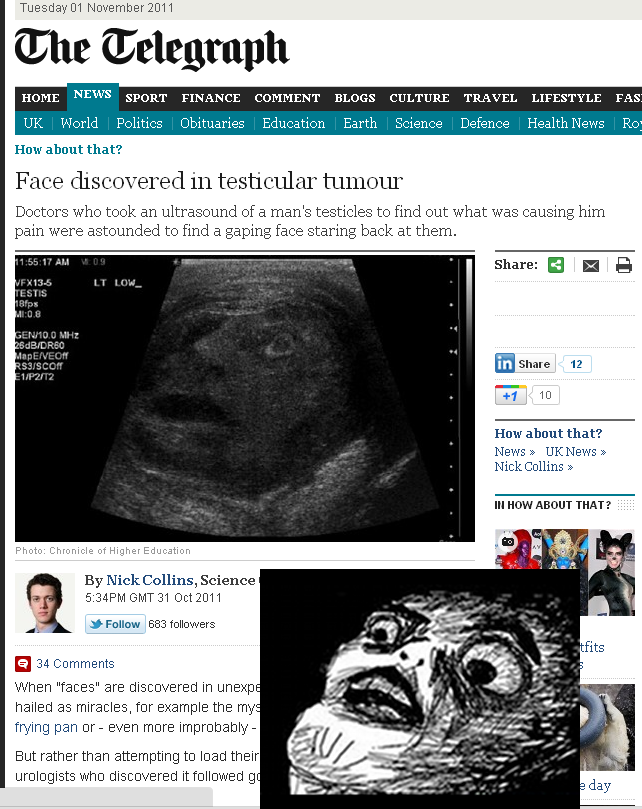Click the shocked rage face meme overlay

tap(420, 689)
